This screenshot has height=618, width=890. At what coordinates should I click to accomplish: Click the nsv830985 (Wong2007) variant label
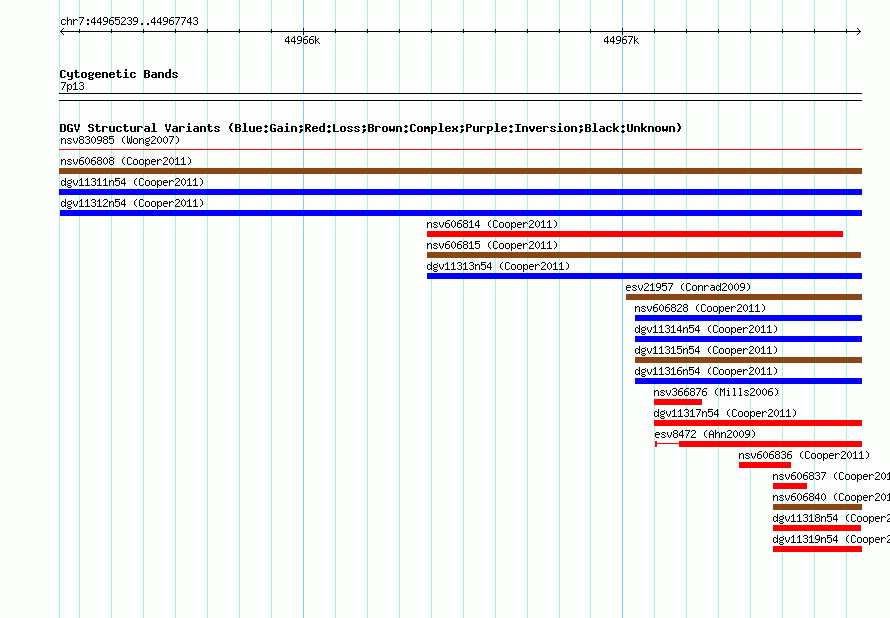pyautogui.click(x=120, y=140)
